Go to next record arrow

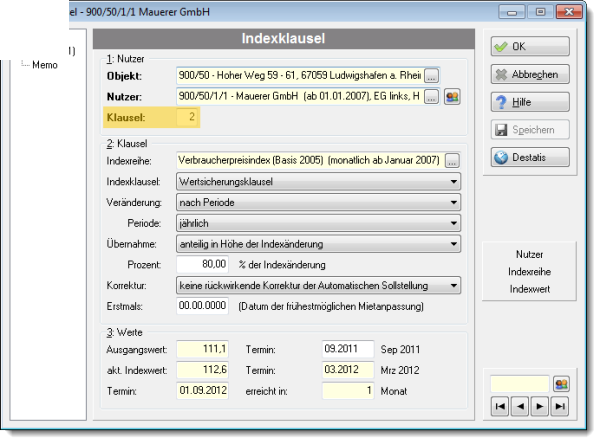(540, 406)
